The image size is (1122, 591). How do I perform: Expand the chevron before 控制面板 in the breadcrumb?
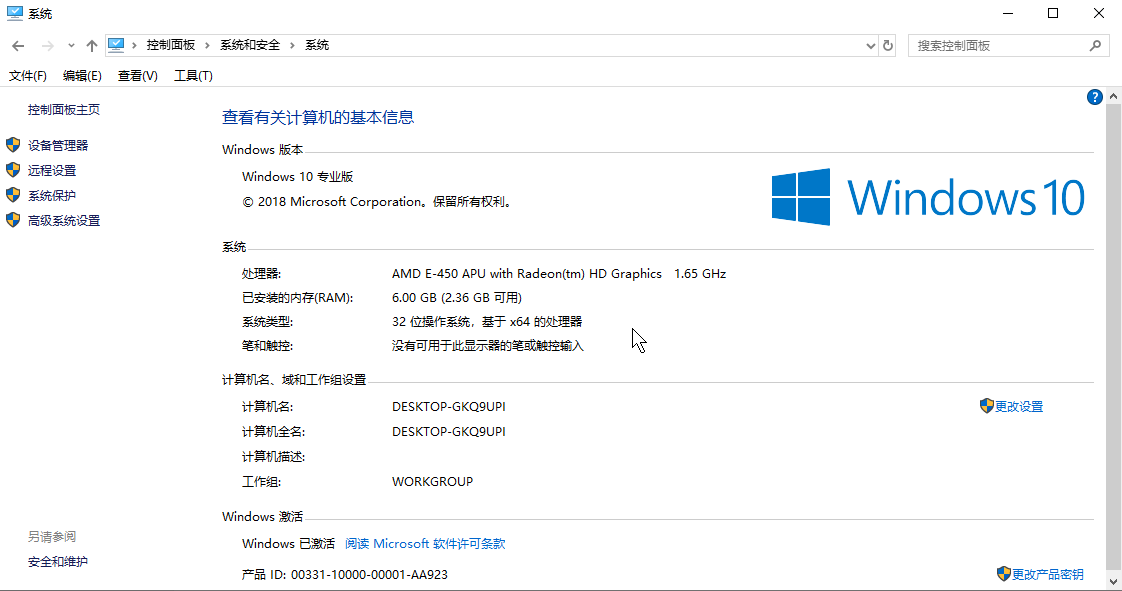click(135, 45)
